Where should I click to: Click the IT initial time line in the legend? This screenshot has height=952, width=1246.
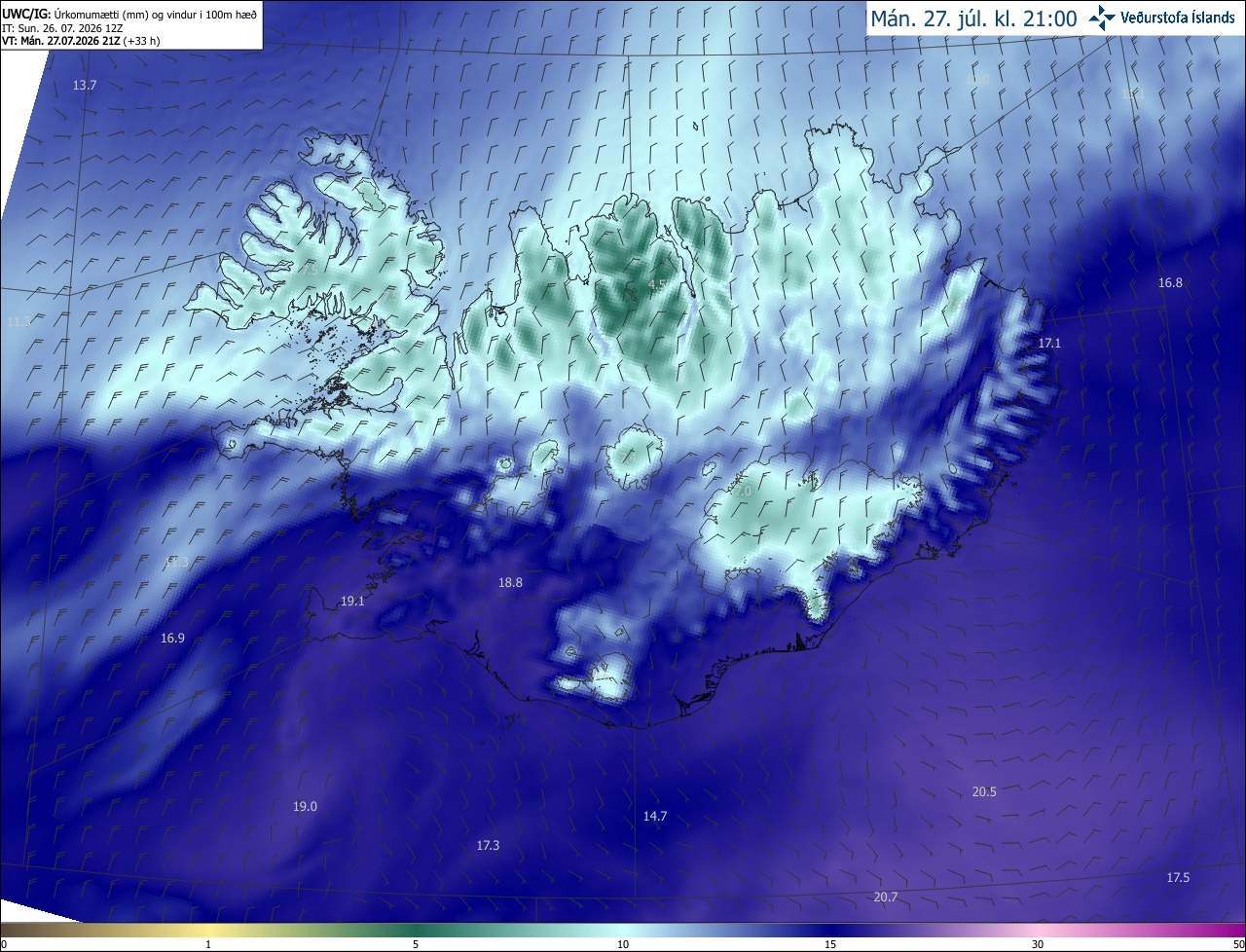(x=63, y=27)
